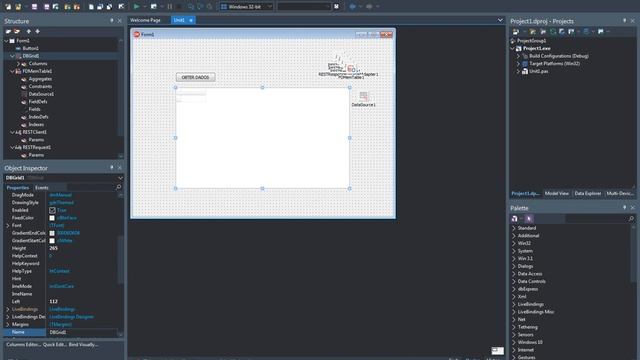Click Structure panel's first toolbar icon

8,31
